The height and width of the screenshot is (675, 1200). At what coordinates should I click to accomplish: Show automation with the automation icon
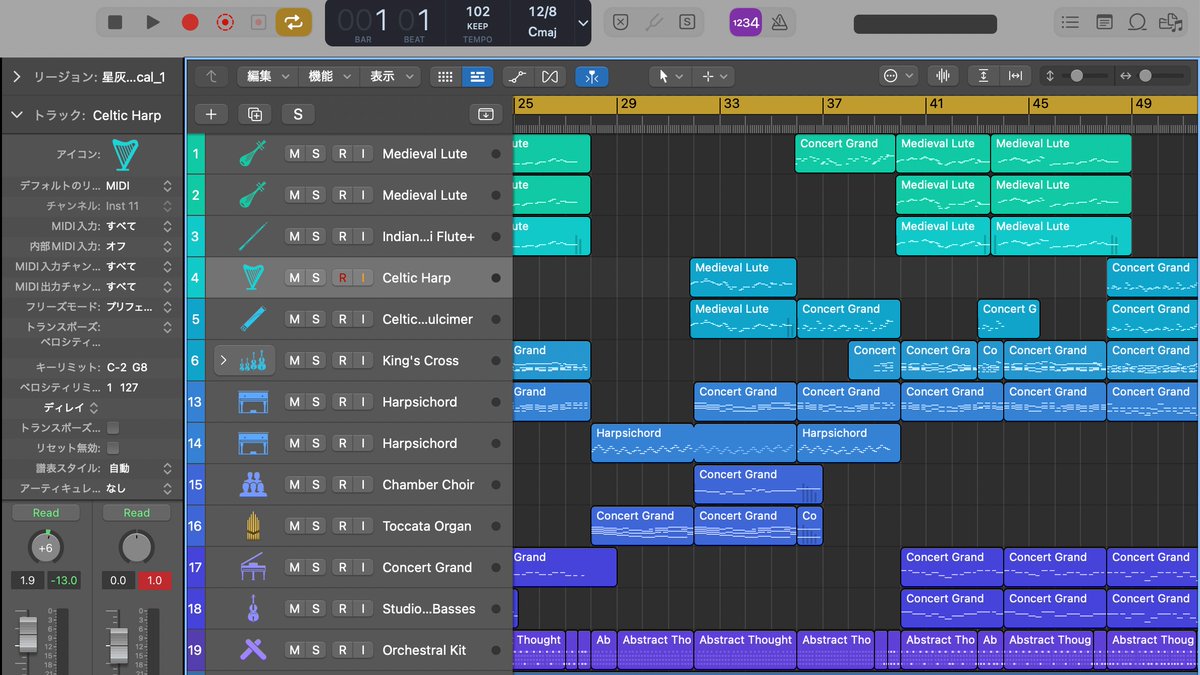pyautogui.click(x=517, y=76)
